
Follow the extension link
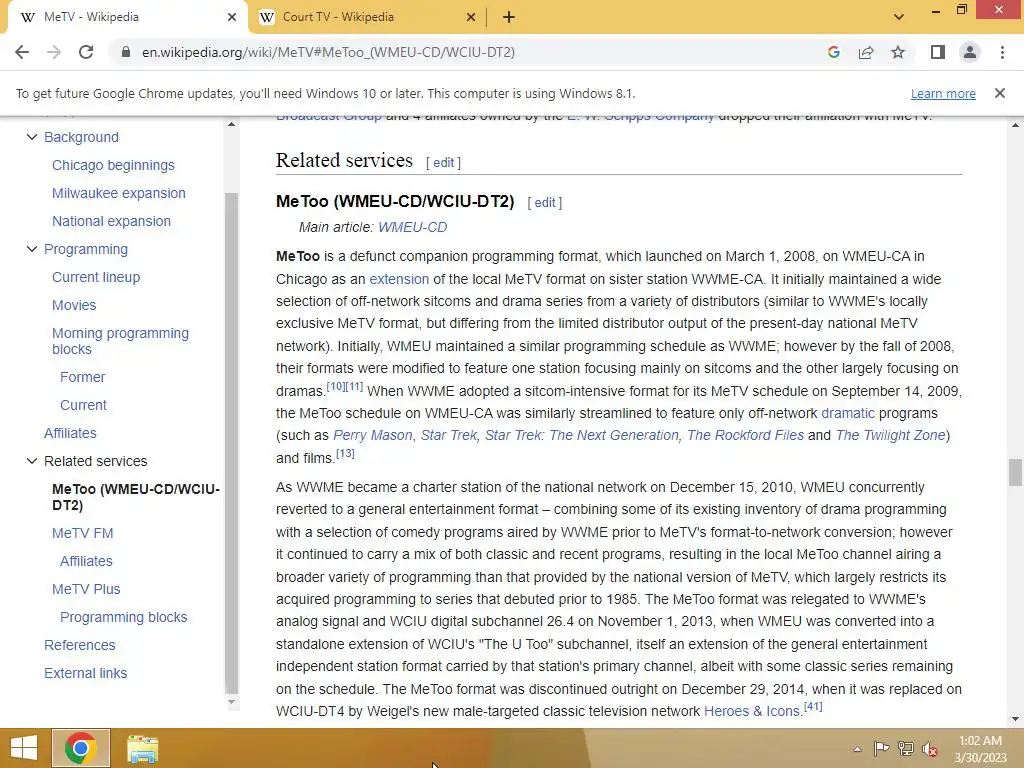coord(399,279)
